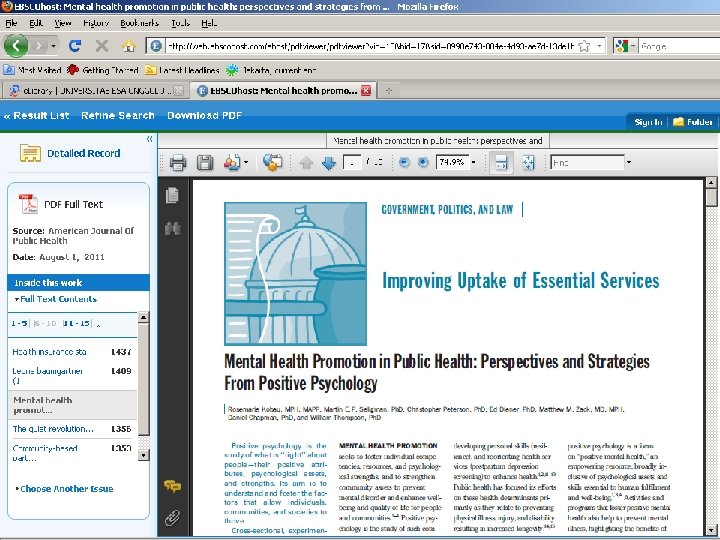Go to next page with blue down arrow
720x540 pixels.
click(329, 163)
